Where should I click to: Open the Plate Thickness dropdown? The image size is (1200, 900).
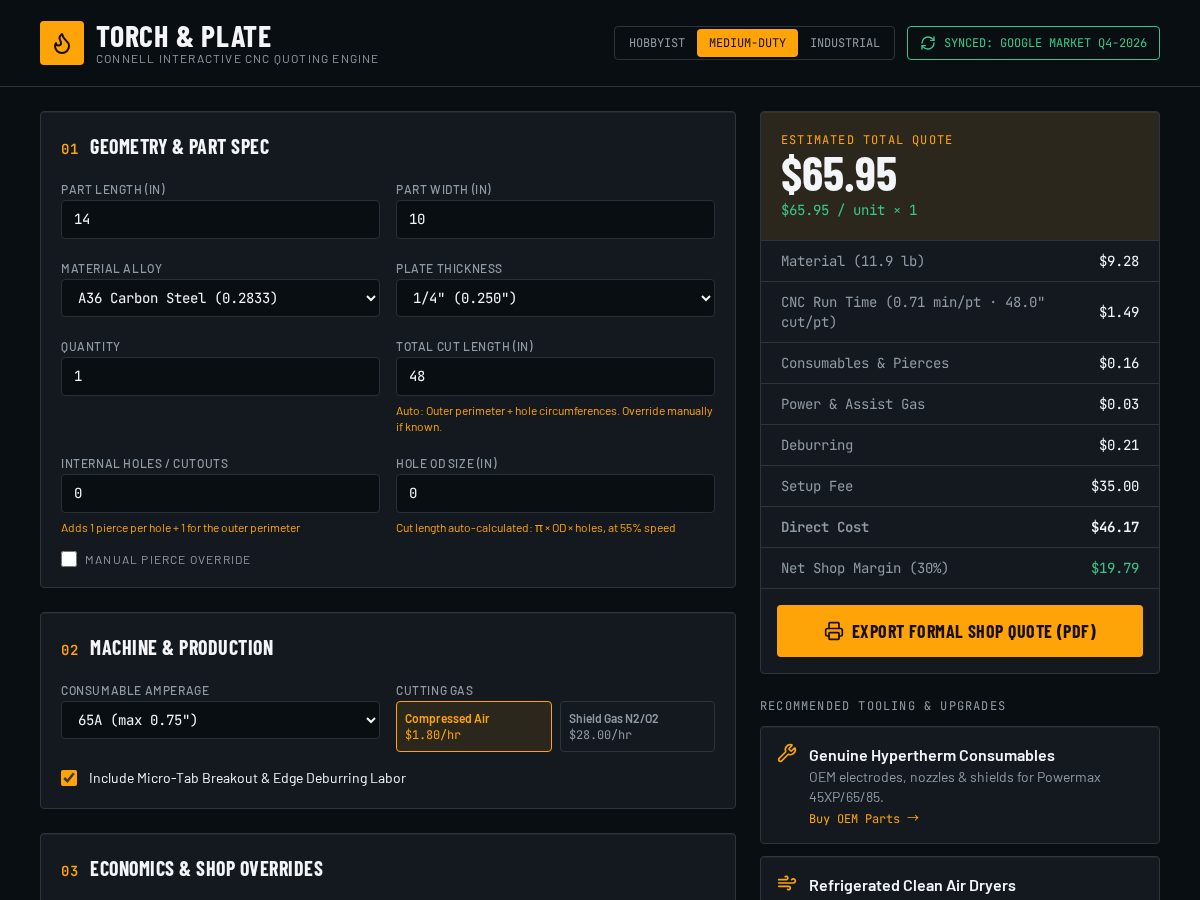555,298
